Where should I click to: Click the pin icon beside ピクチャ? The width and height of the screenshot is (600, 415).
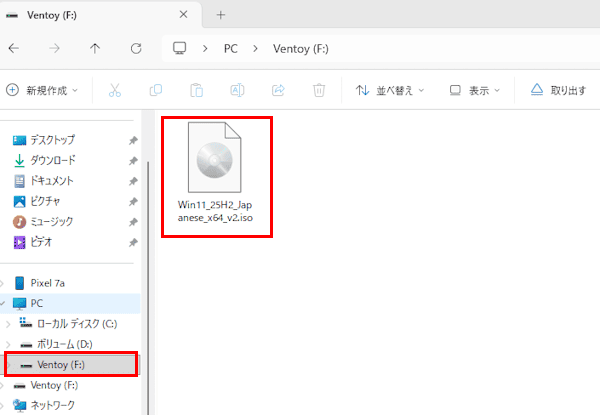tap(133, 202)
